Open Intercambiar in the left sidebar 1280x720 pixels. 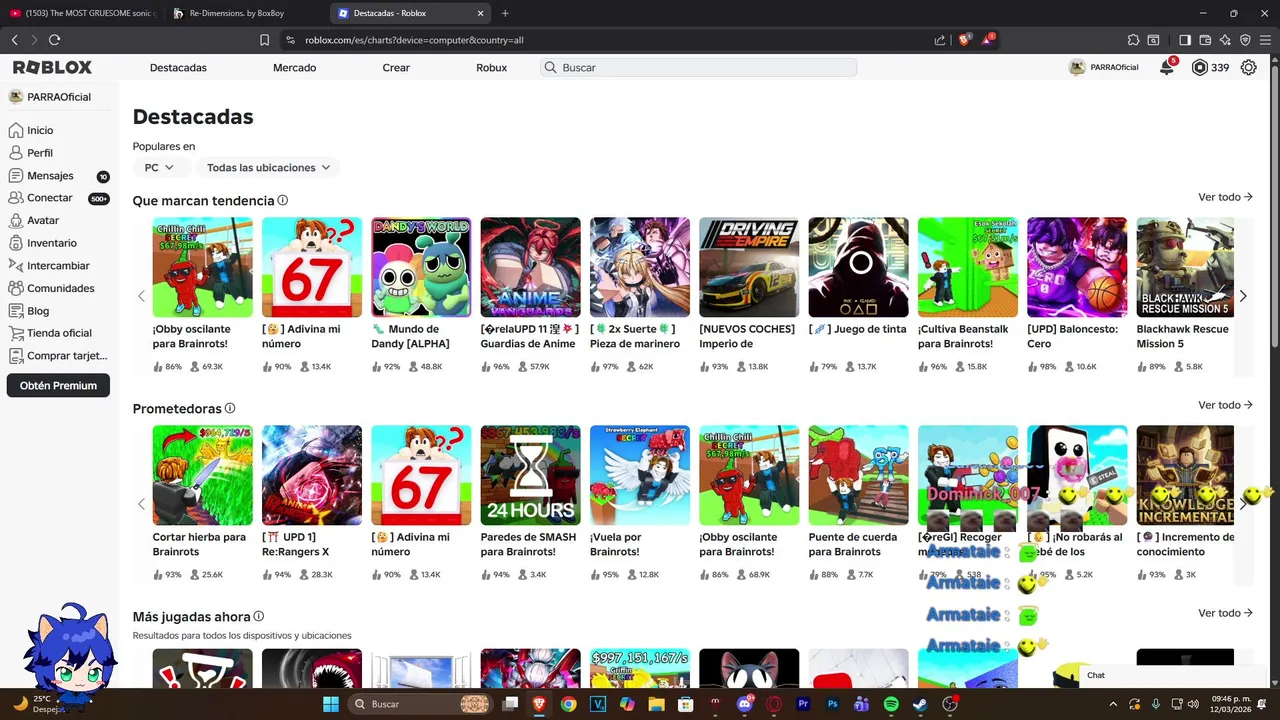[59, 266]
